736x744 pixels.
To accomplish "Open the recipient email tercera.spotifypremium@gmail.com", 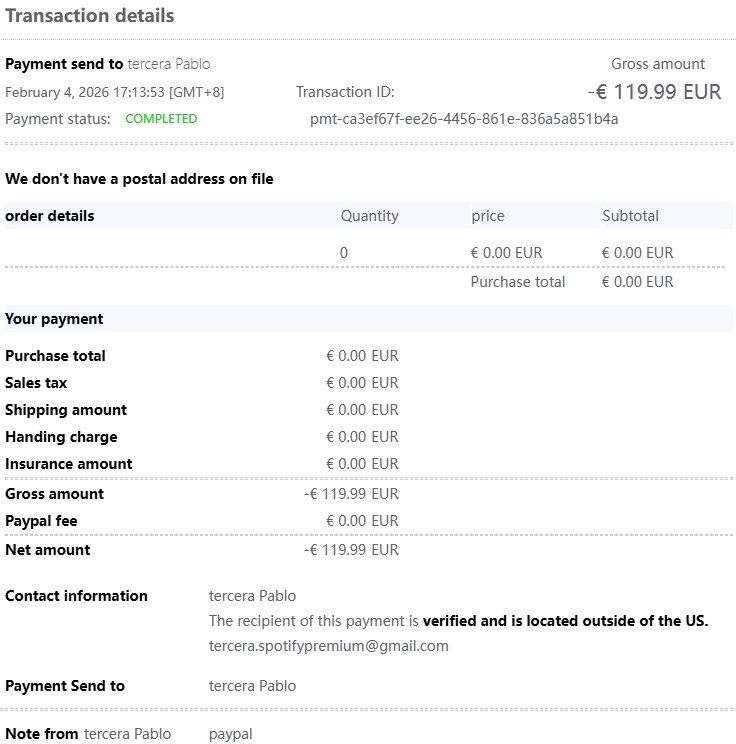I will point(328,646).
